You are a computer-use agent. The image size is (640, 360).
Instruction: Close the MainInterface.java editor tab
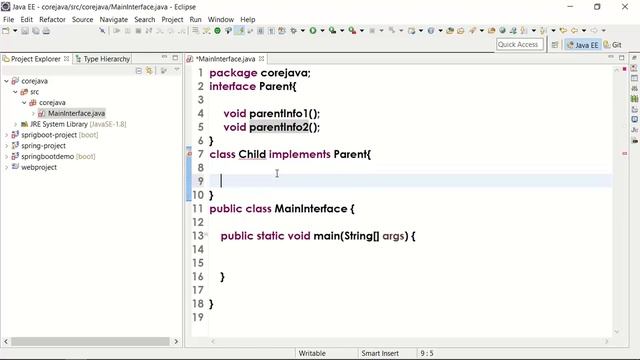(x=262, y=59)
